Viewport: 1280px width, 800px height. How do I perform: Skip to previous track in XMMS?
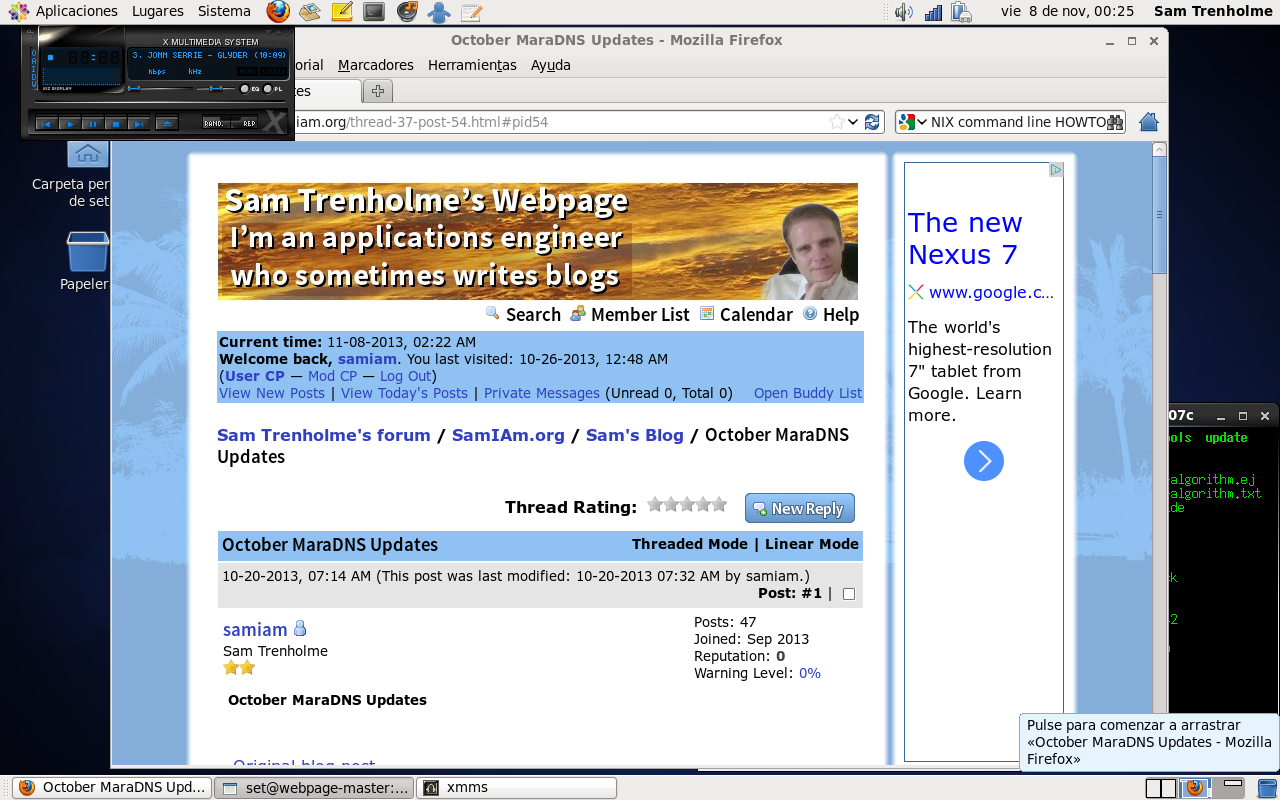pos(46,124)
